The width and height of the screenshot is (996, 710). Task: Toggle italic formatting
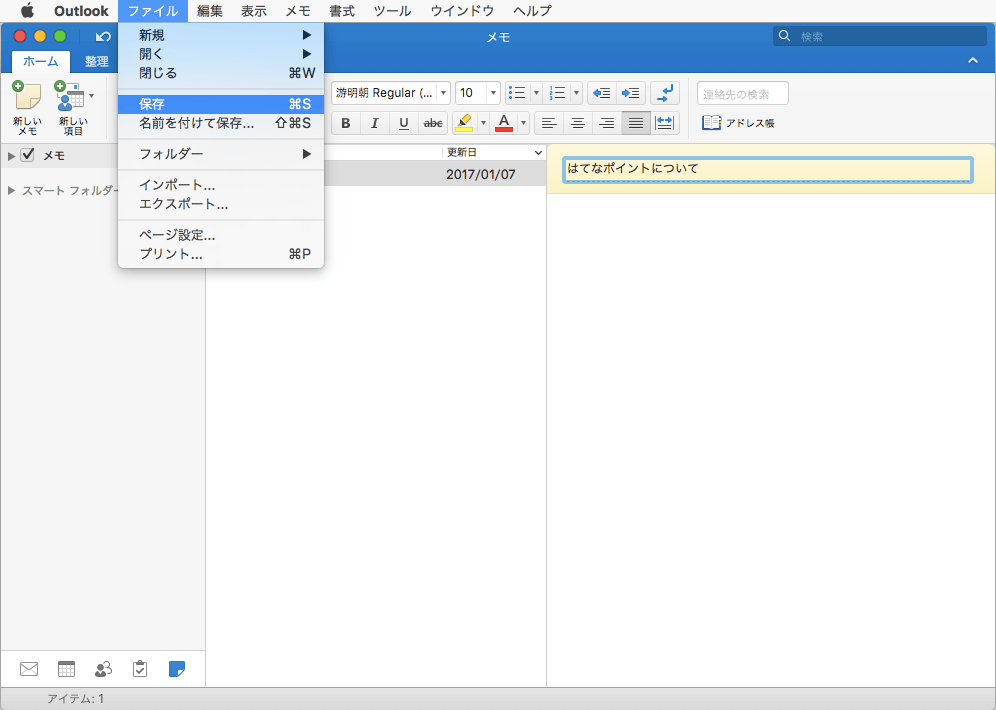click(x=375, y=123)
